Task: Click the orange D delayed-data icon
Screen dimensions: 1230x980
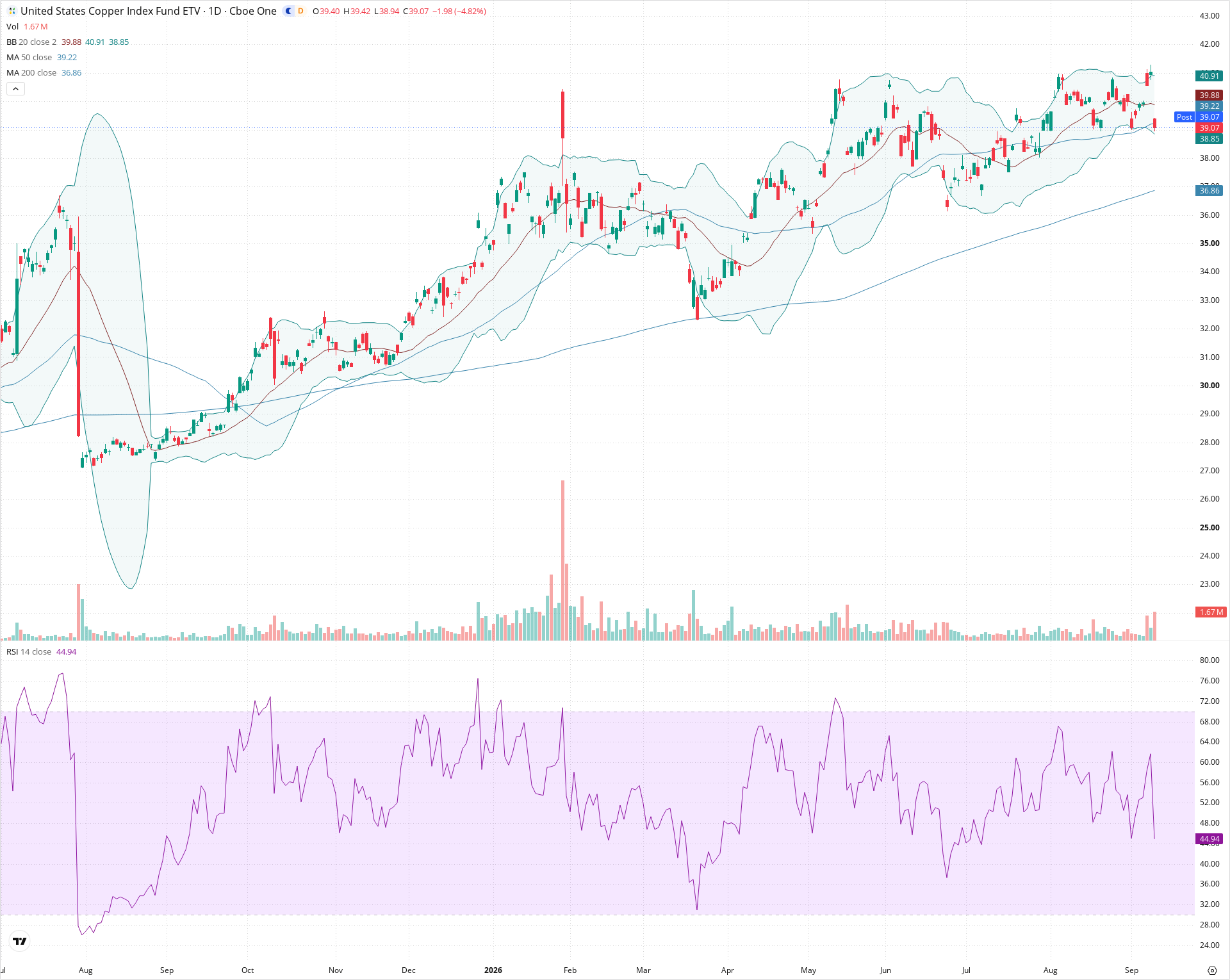Action: (x=300, y=11)
